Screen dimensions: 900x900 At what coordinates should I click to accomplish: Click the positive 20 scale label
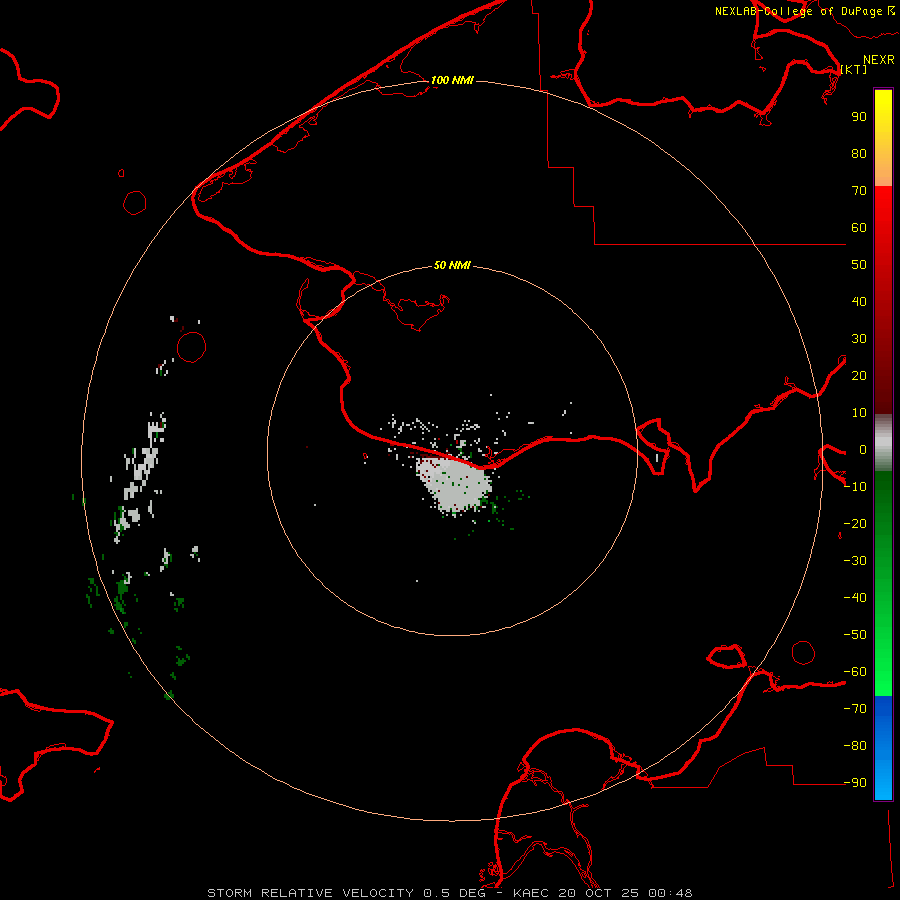(x=859, y=375)
